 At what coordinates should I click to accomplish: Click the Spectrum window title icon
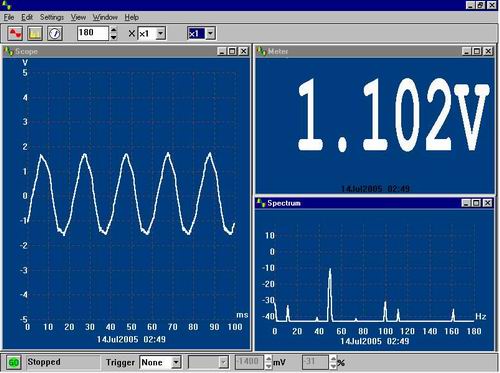click(261, 203)
